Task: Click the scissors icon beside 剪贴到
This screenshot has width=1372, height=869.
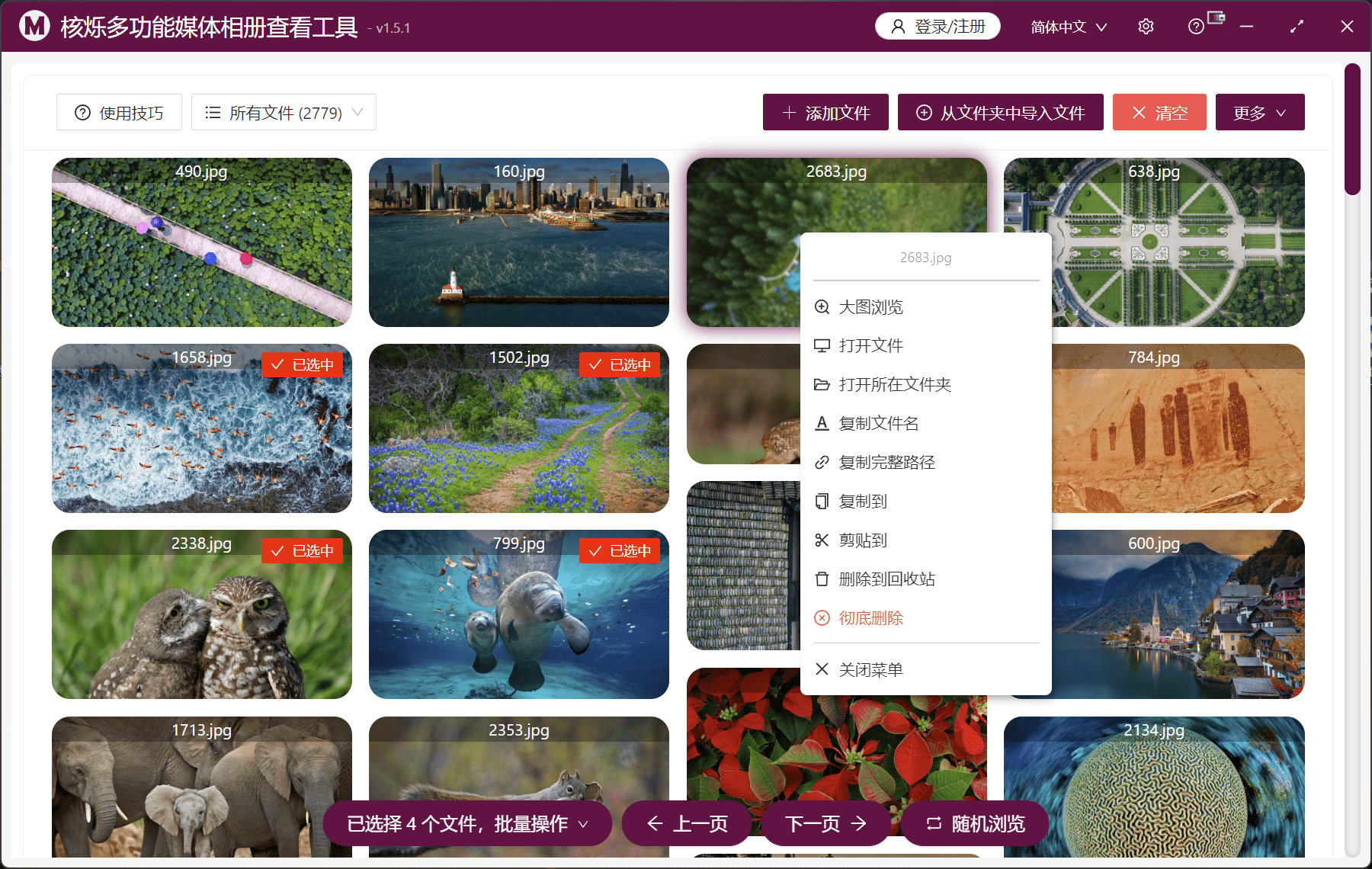Action: 822,540
